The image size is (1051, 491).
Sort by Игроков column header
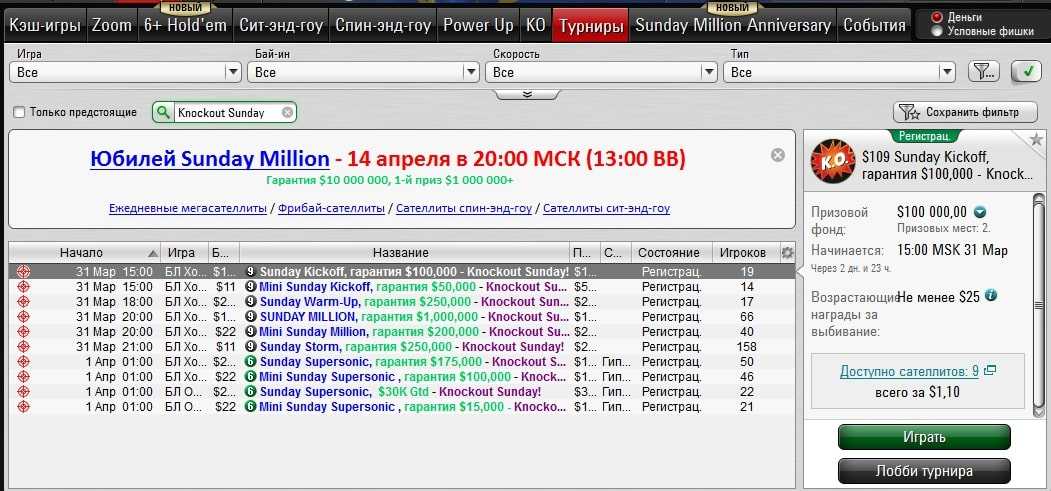click(743, 253)
